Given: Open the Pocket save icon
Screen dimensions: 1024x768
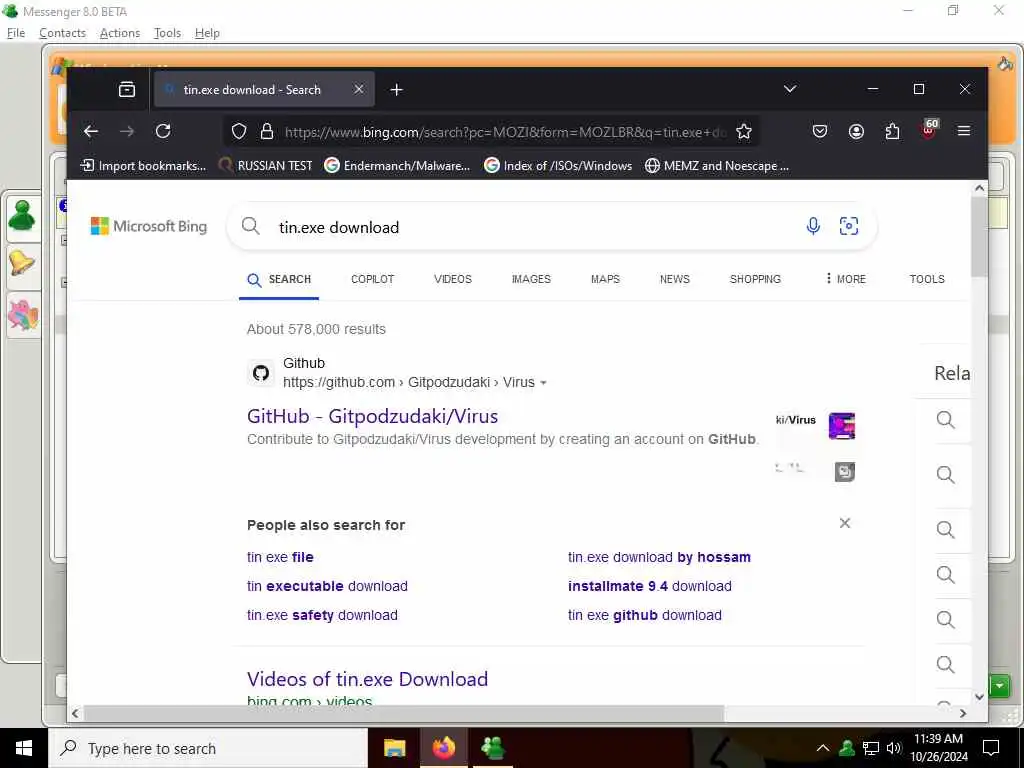Looking at the screenshot, I should [x=820, y=131].
